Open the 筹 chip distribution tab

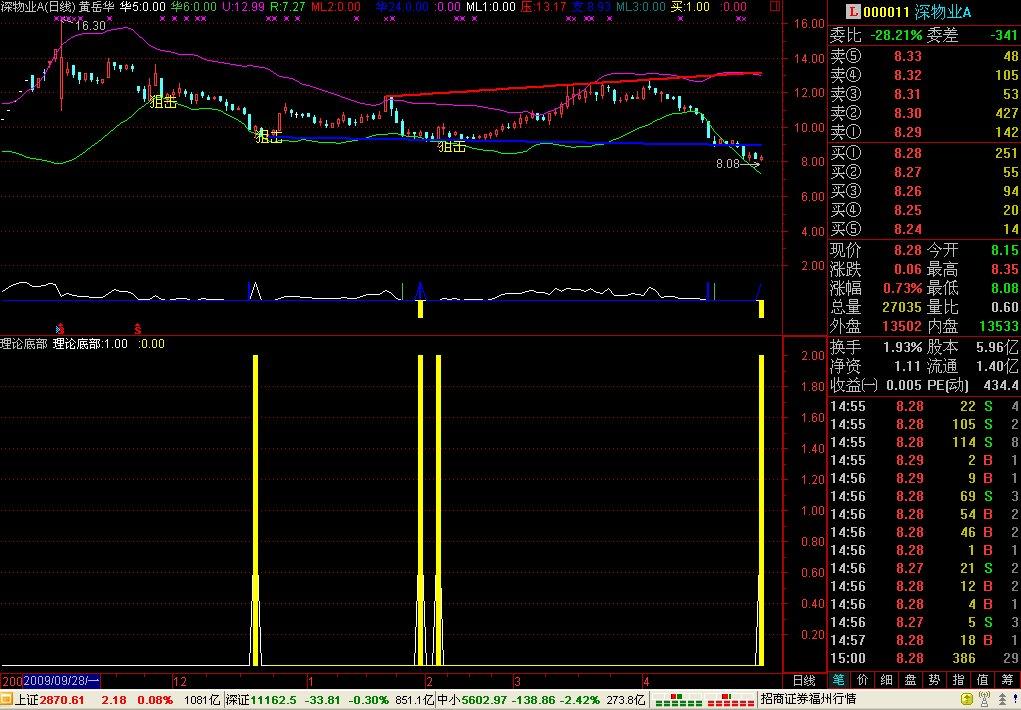(1007, 680)
